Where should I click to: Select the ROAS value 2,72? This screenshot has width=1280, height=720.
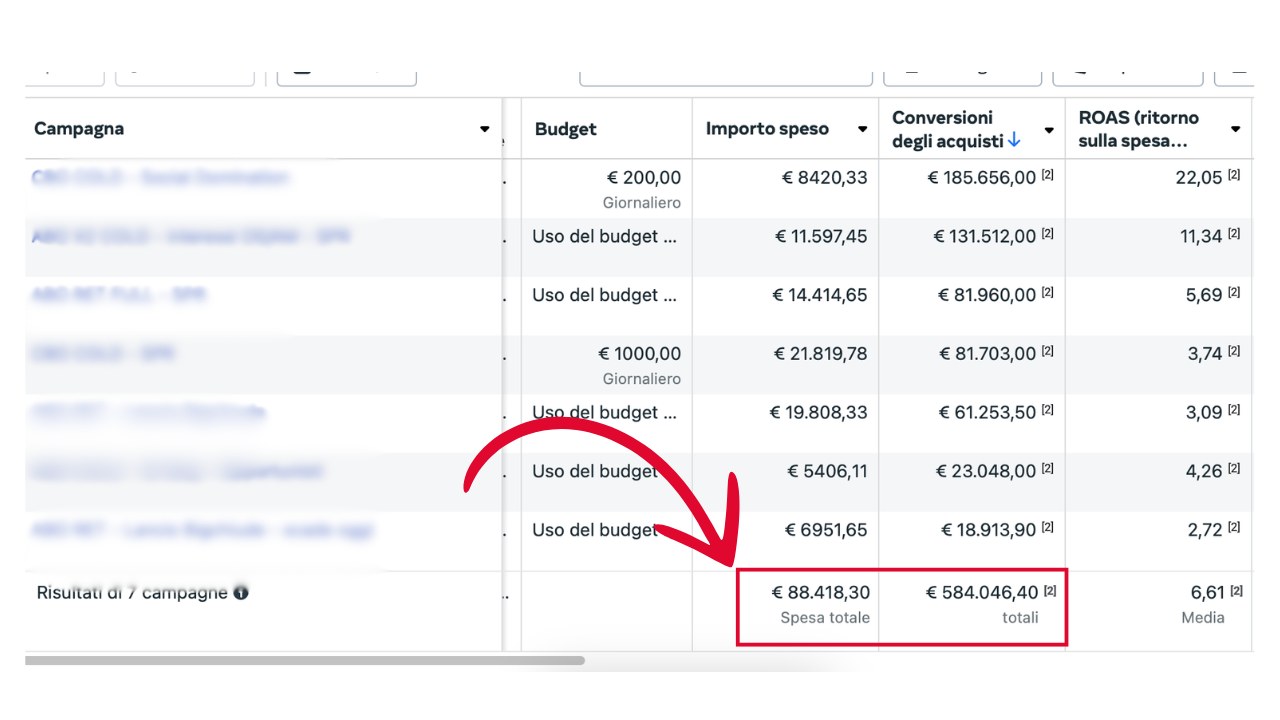coord(1205,530)
